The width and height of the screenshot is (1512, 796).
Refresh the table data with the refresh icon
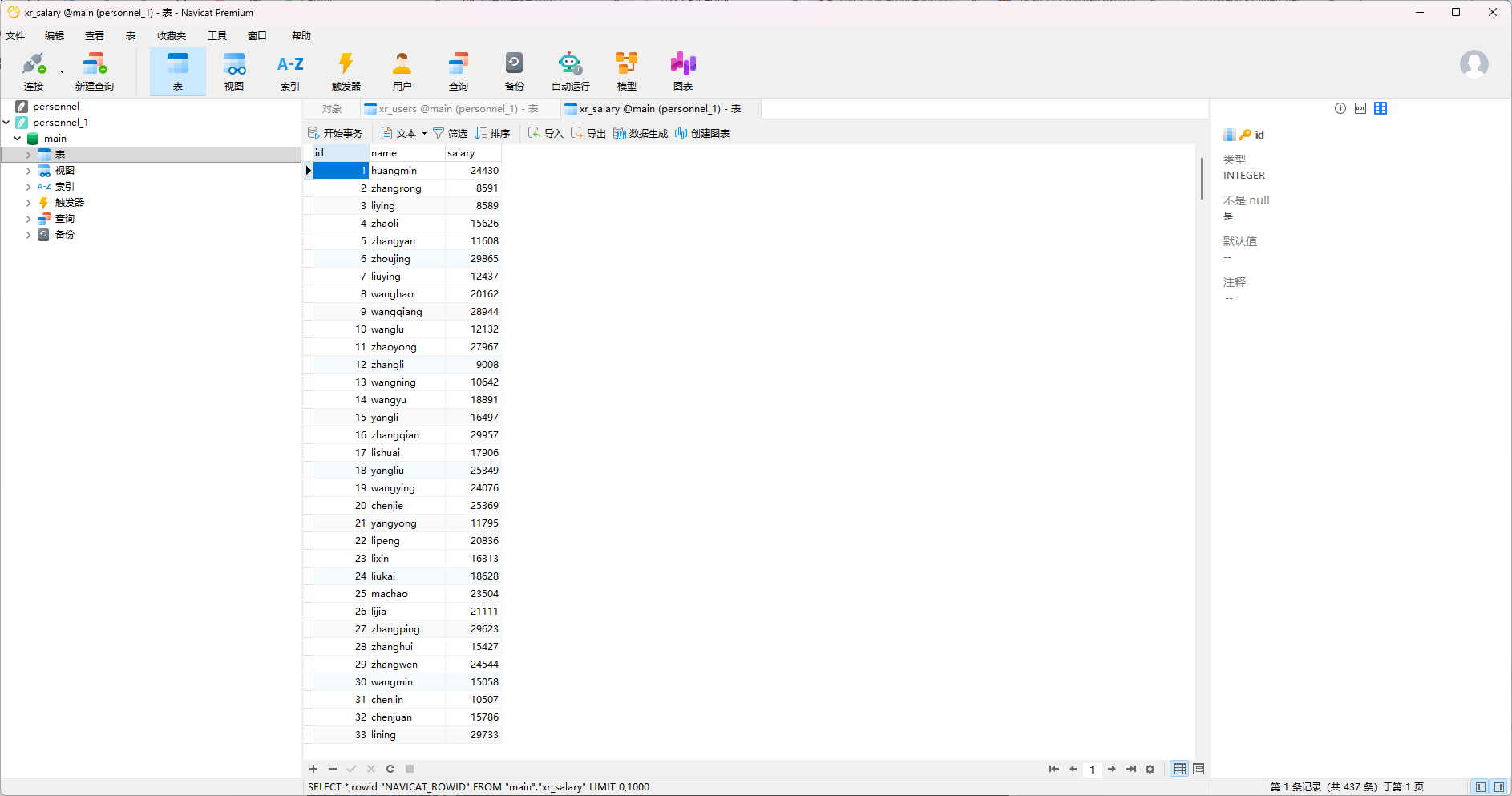[390, 769]
